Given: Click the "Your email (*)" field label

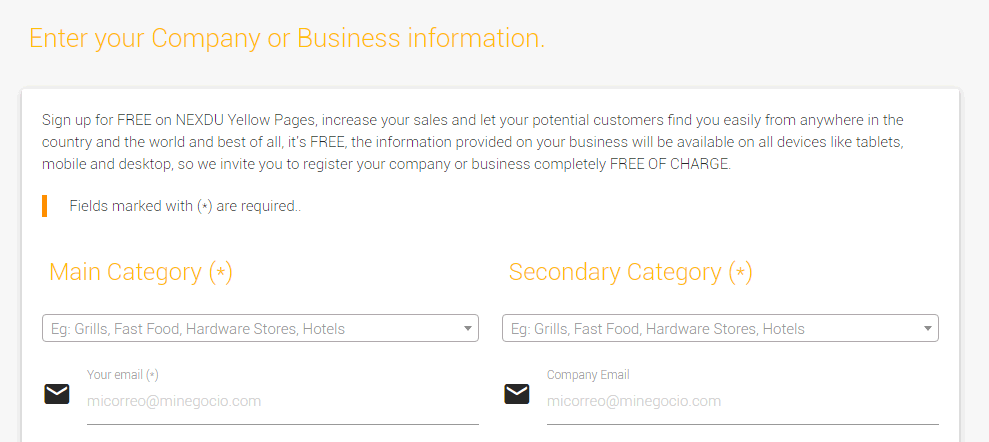Looking at the screenshot, I should pos(122,375).
